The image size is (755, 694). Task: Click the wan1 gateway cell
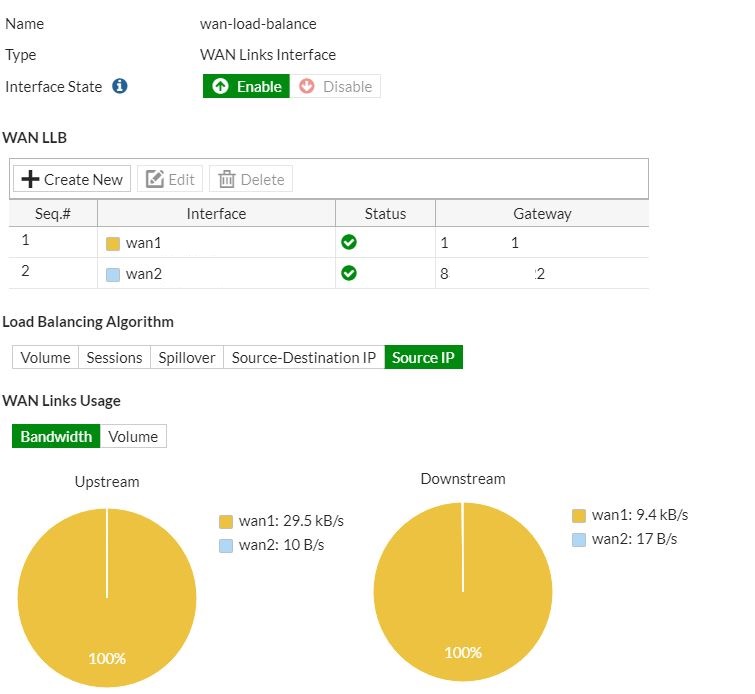pyautogui.click(x=542, y=242)
